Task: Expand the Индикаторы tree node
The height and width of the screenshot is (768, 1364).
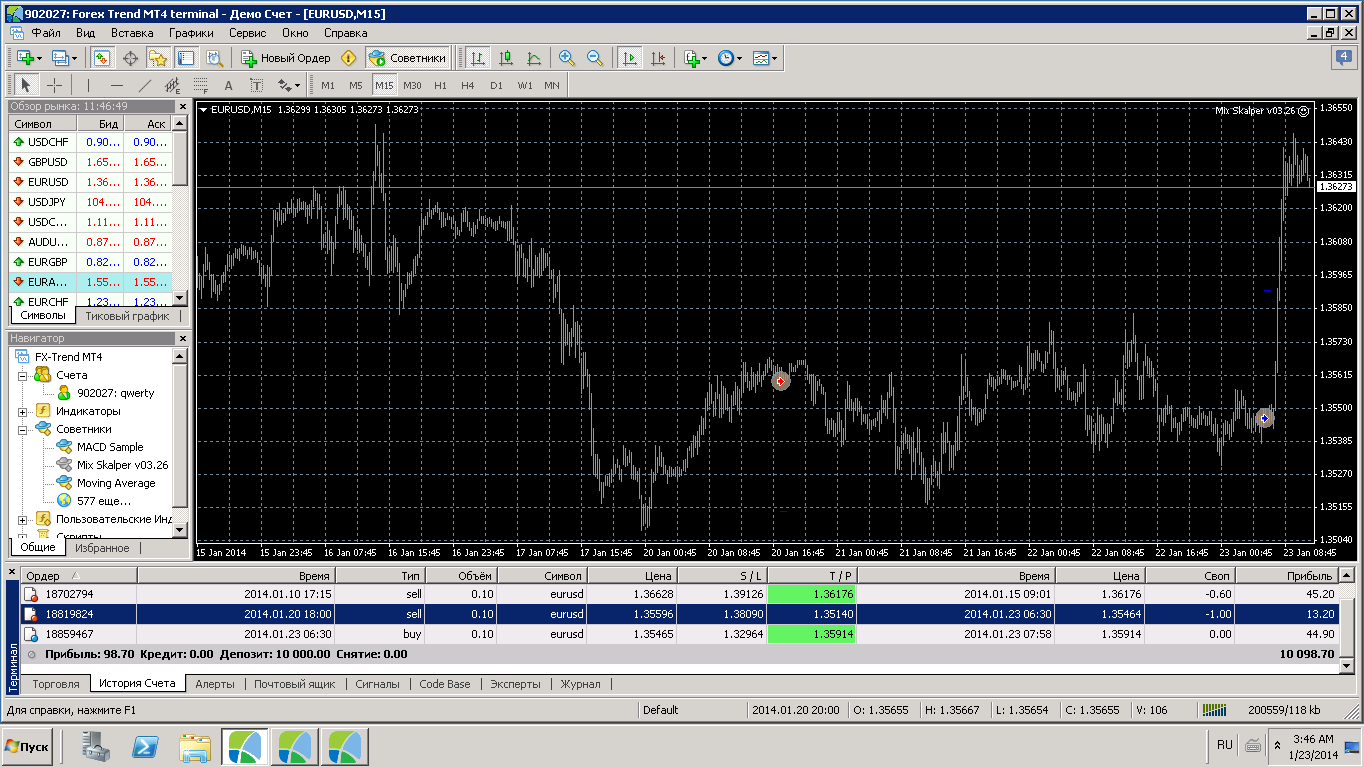Action: [x=23, y=411]
